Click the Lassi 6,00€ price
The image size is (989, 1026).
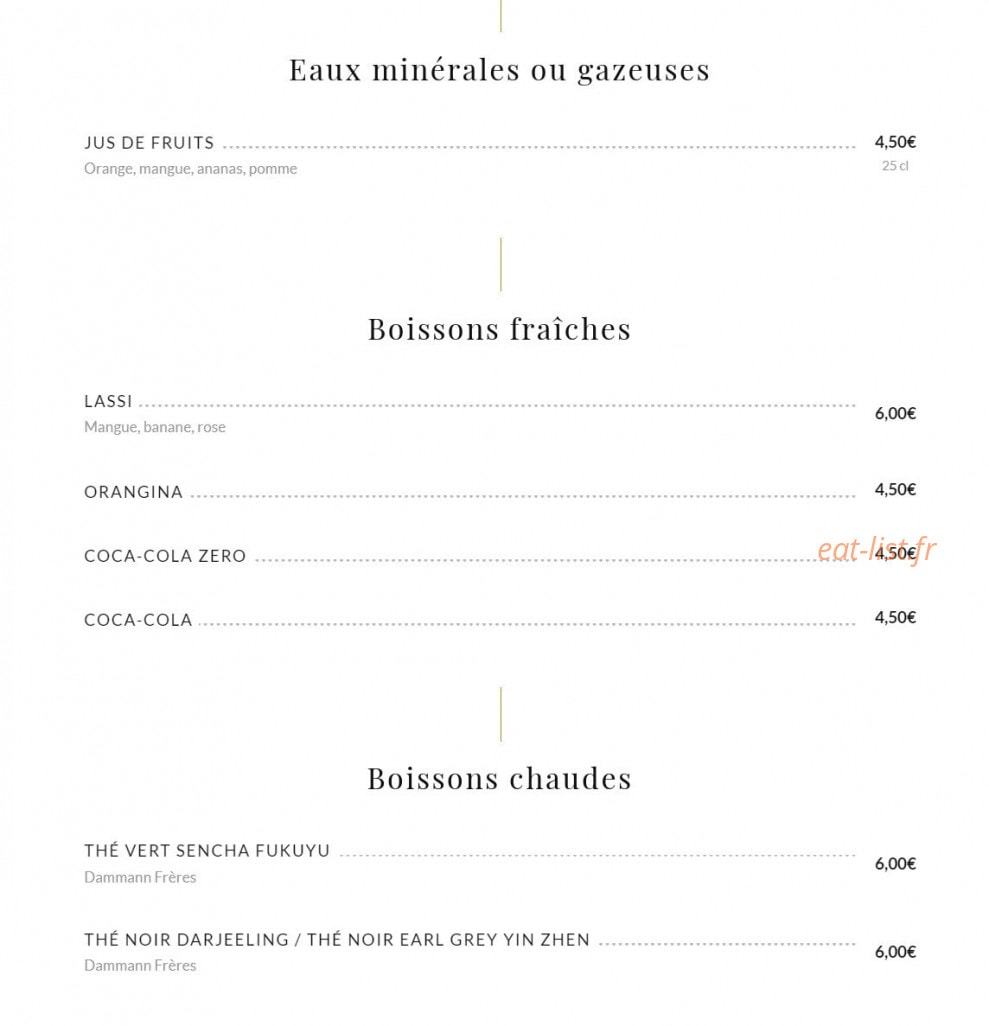click(895, 414)
